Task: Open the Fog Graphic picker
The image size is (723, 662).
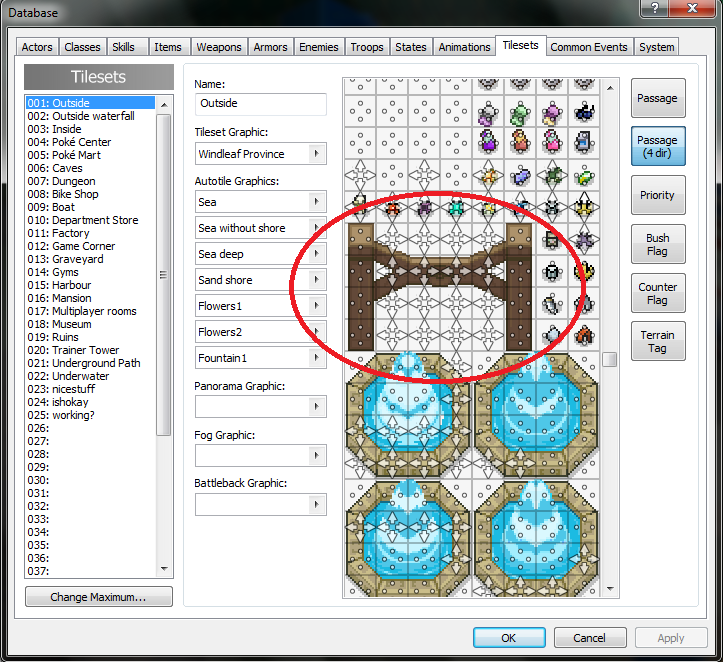Action: (316, 455)
